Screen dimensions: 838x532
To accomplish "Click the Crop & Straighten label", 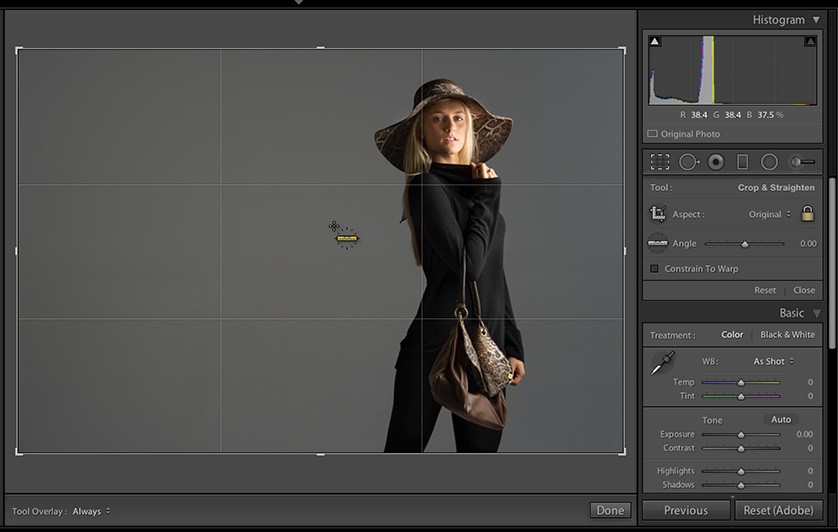I will pyautogui.click(x=776, y=188).
